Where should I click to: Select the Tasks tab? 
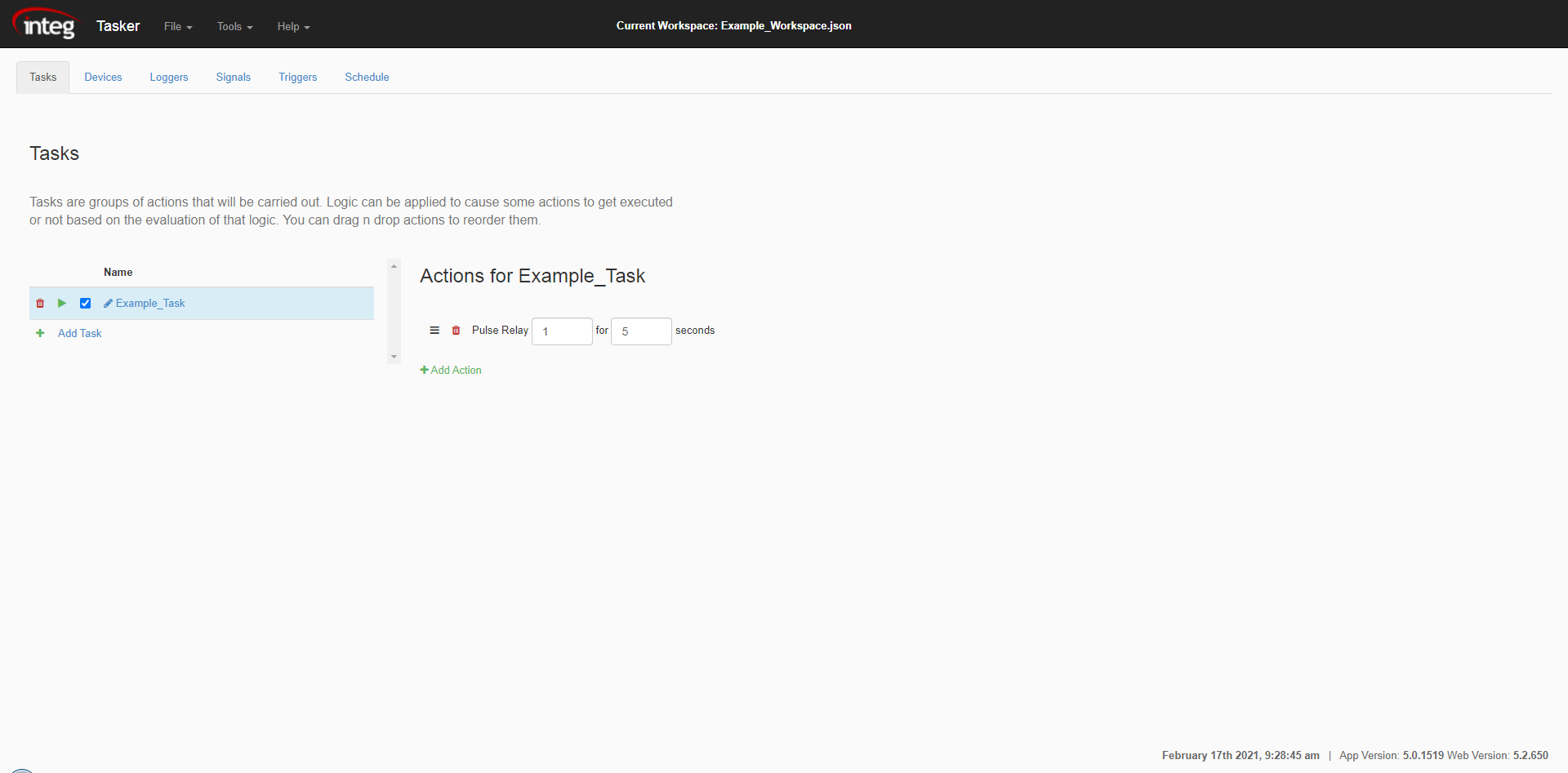tap(43, 77)
